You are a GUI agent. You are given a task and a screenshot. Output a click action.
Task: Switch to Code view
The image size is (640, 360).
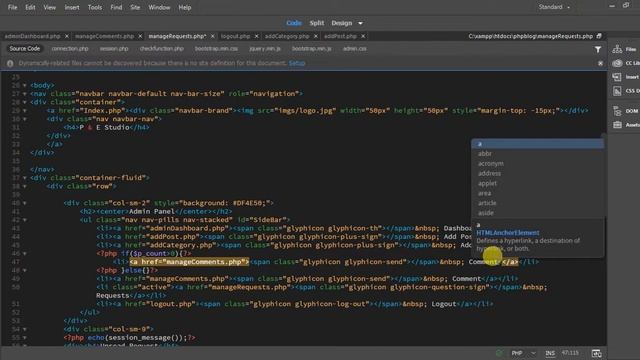294,23
